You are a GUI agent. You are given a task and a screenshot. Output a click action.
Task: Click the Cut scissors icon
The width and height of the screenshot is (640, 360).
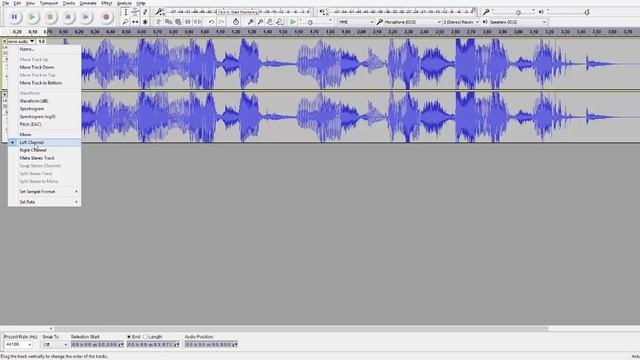[158, 22]
